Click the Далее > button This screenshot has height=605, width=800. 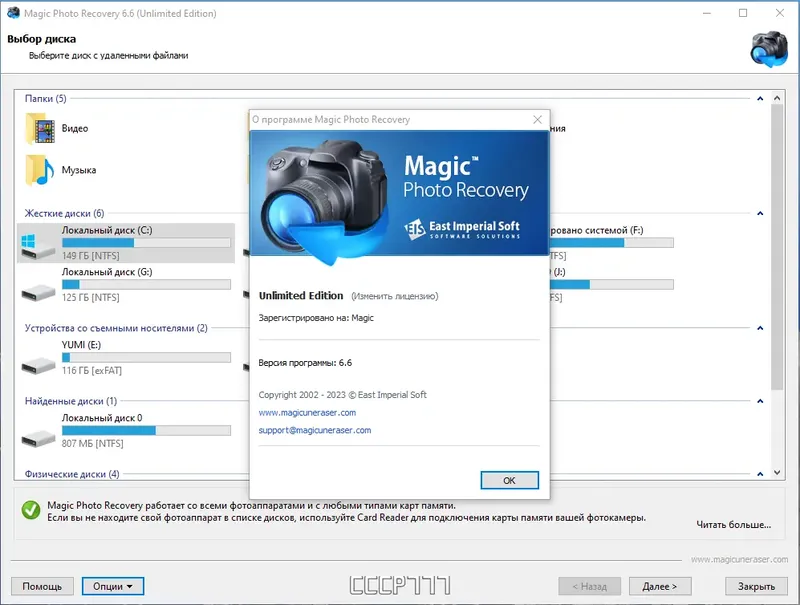tap(660, 586)
